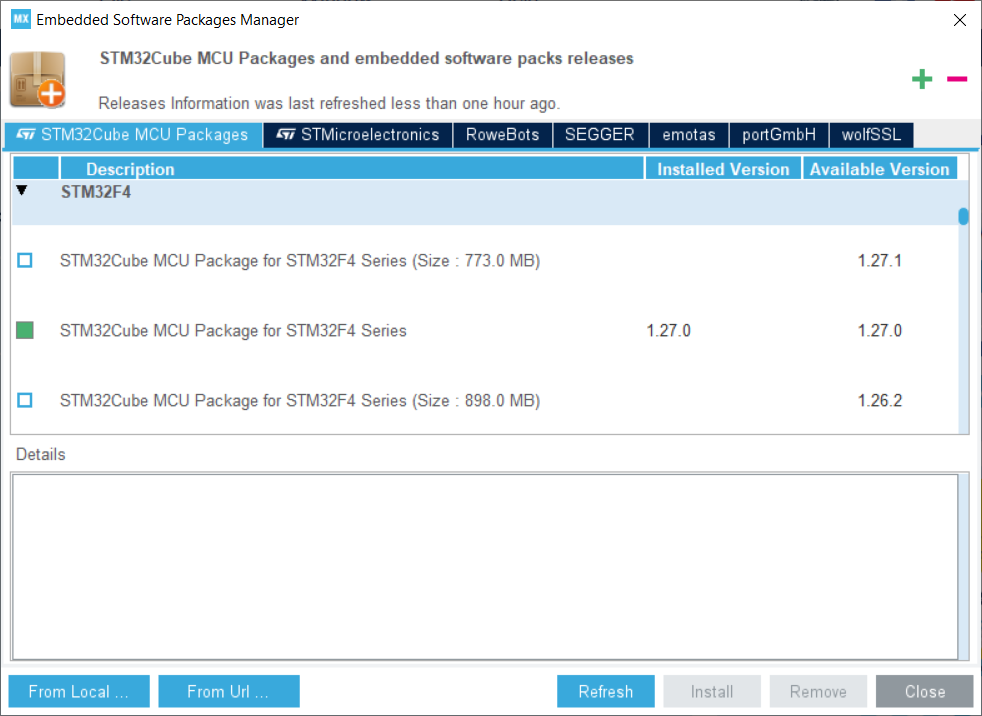Click the From Url button
The width and height of the screenshot is (982, 716).
[229, 691]
